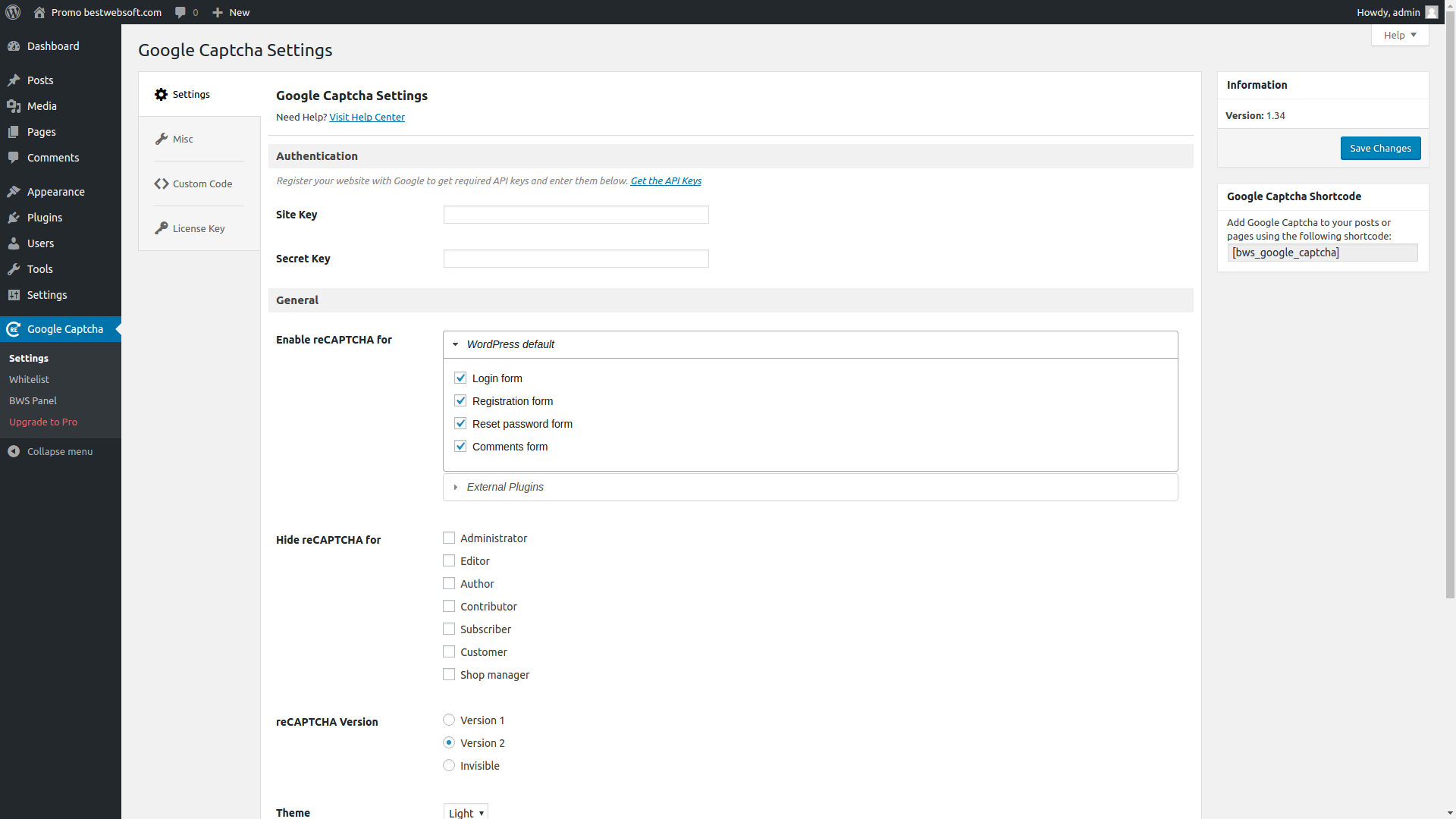Click the Collapse menu arrow icon
Screen dimensions: 1456x819
(14, 451)
